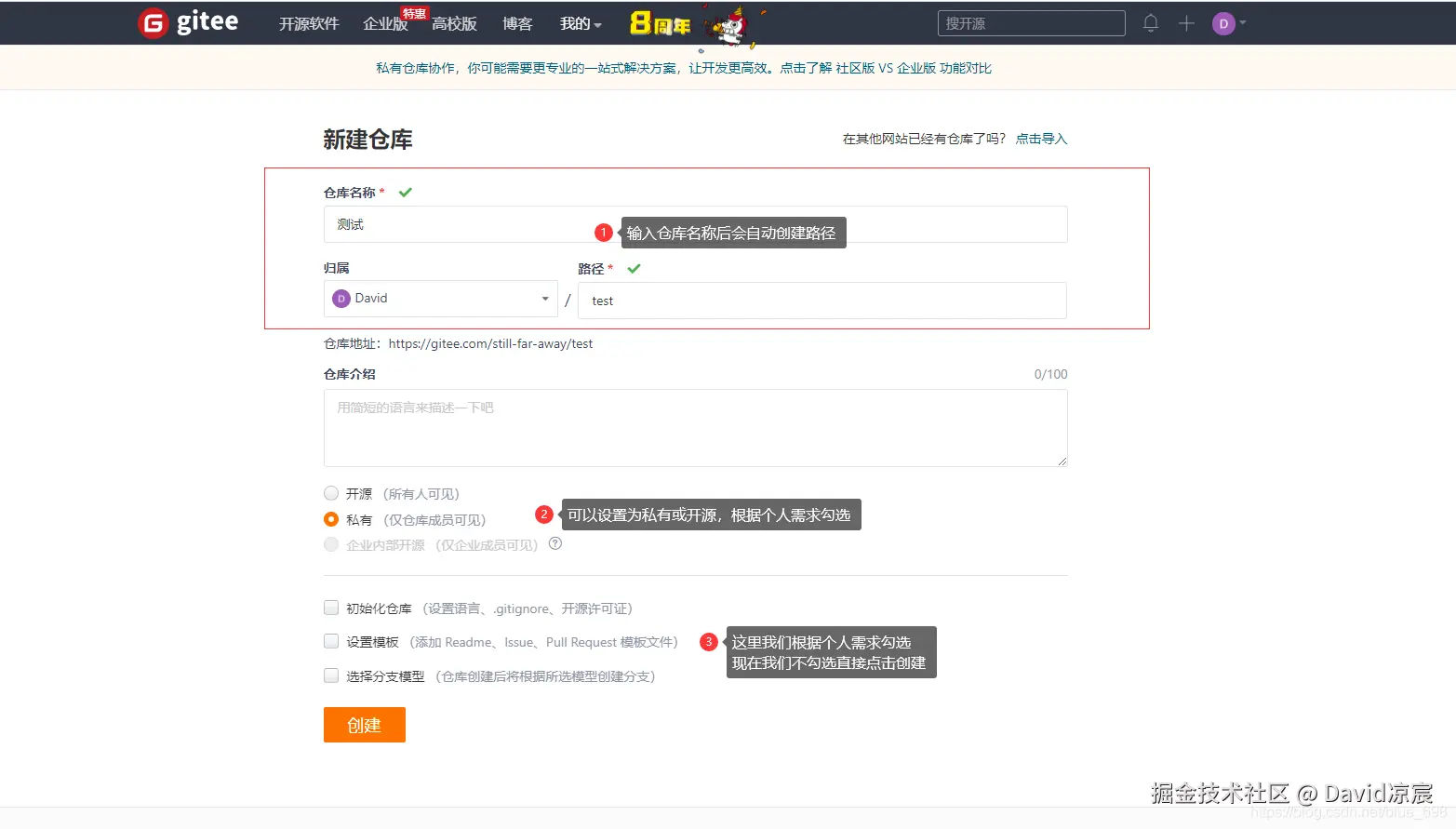
Task: Click the help question mark near 企业内部开源
Action: click(555, 543)
